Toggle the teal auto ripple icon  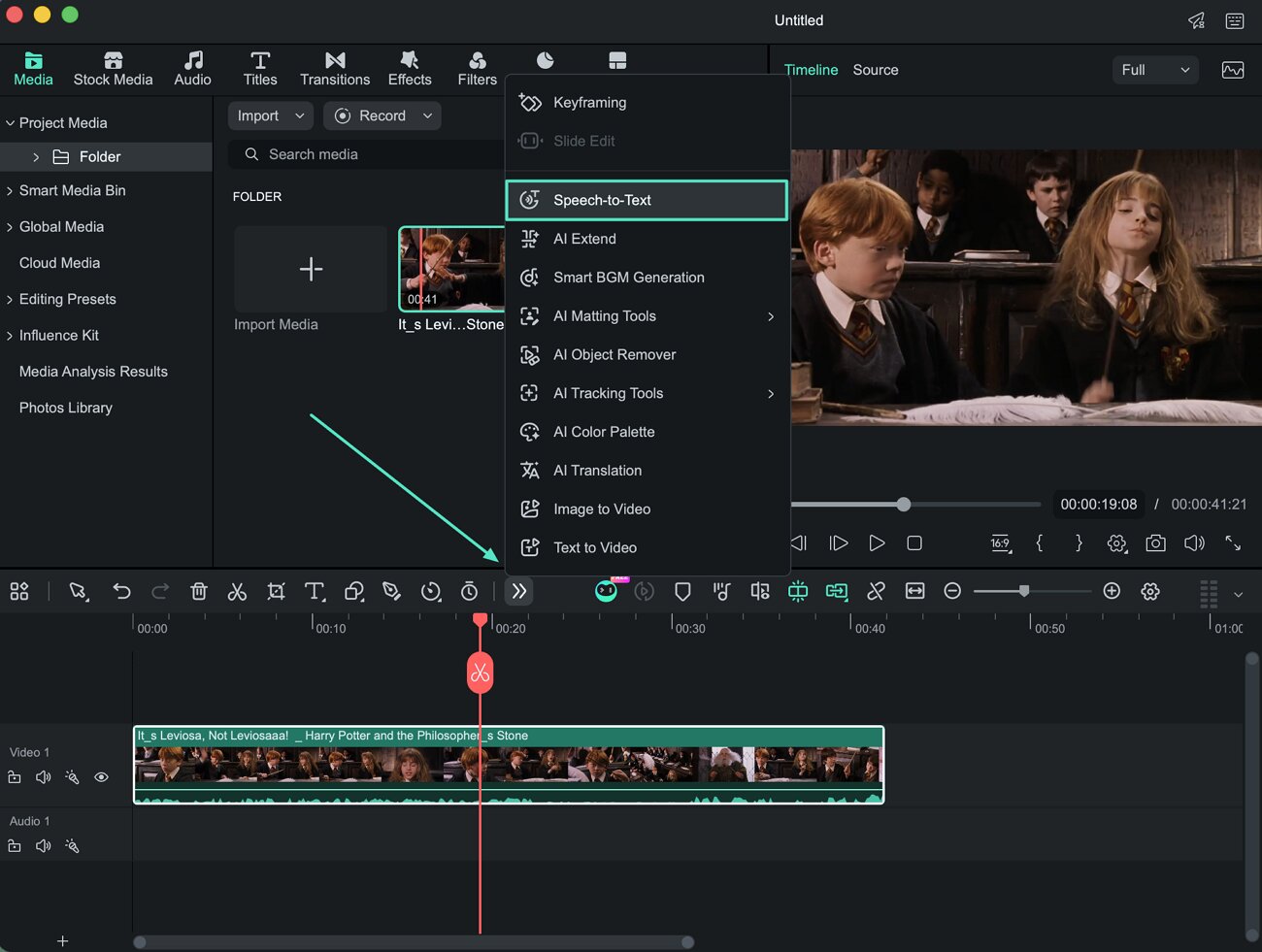[x=798, y=591]
